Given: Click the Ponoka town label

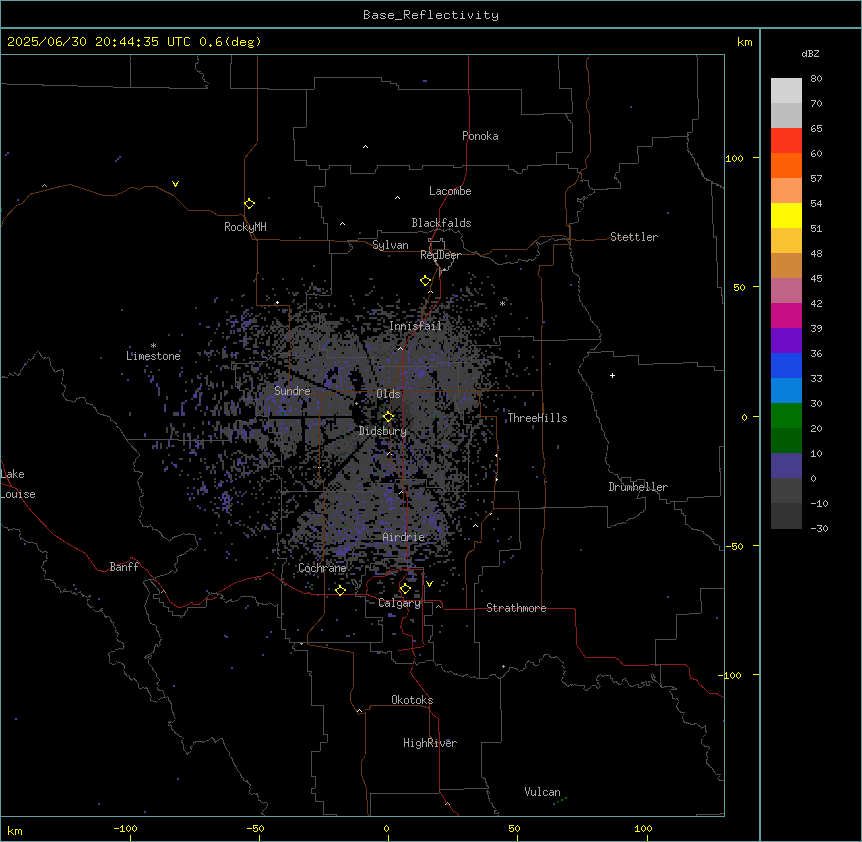Looking at the screenshot, I should click(480, 136).
